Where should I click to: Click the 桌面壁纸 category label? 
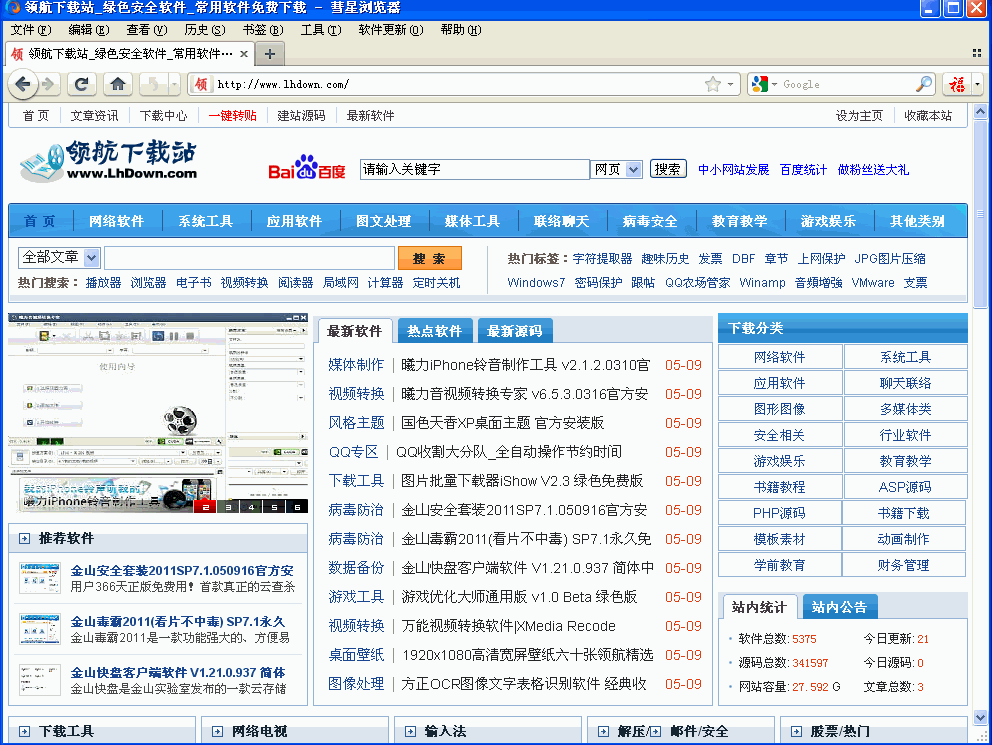tap(356, 655)
